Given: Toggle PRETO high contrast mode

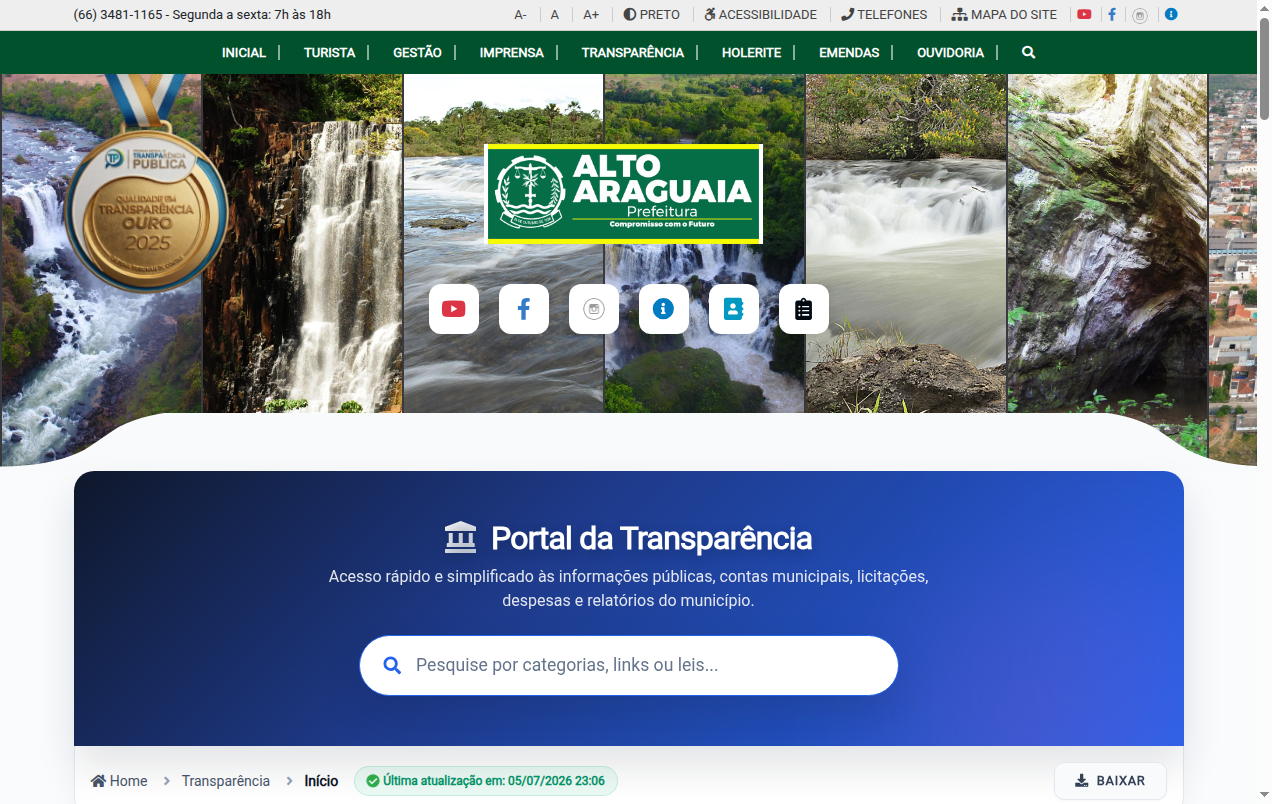Looking at the screenshot, I should [x=652, y=15].
